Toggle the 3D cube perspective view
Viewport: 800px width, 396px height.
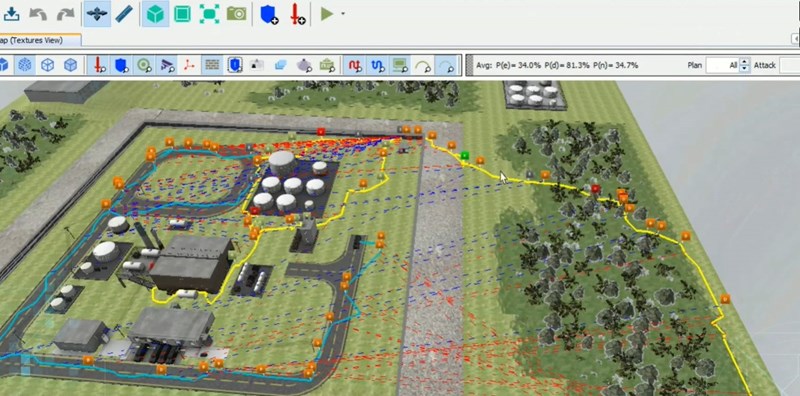(156, 14)
